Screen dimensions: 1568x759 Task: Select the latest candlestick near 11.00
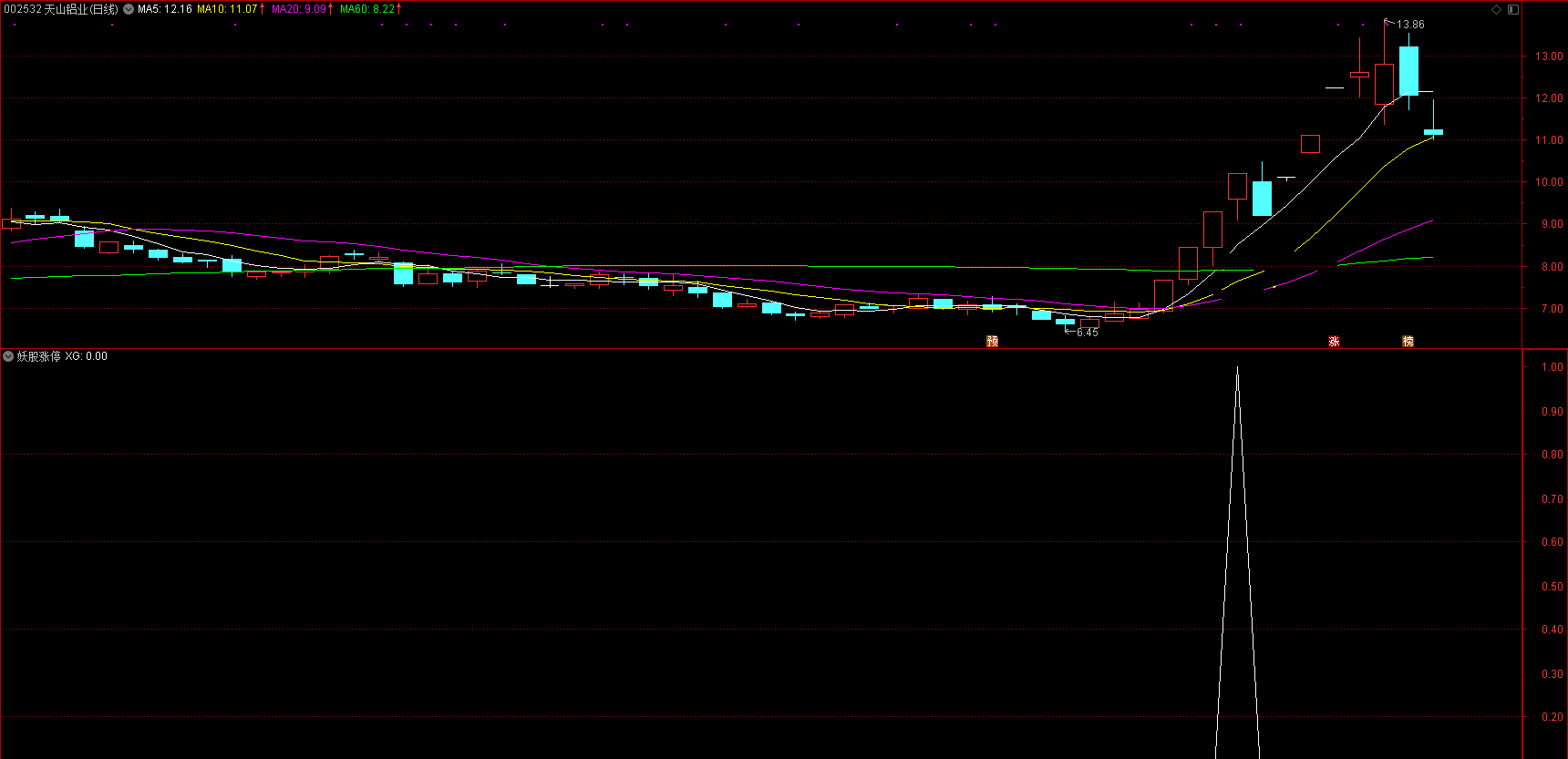(1433, 132)
